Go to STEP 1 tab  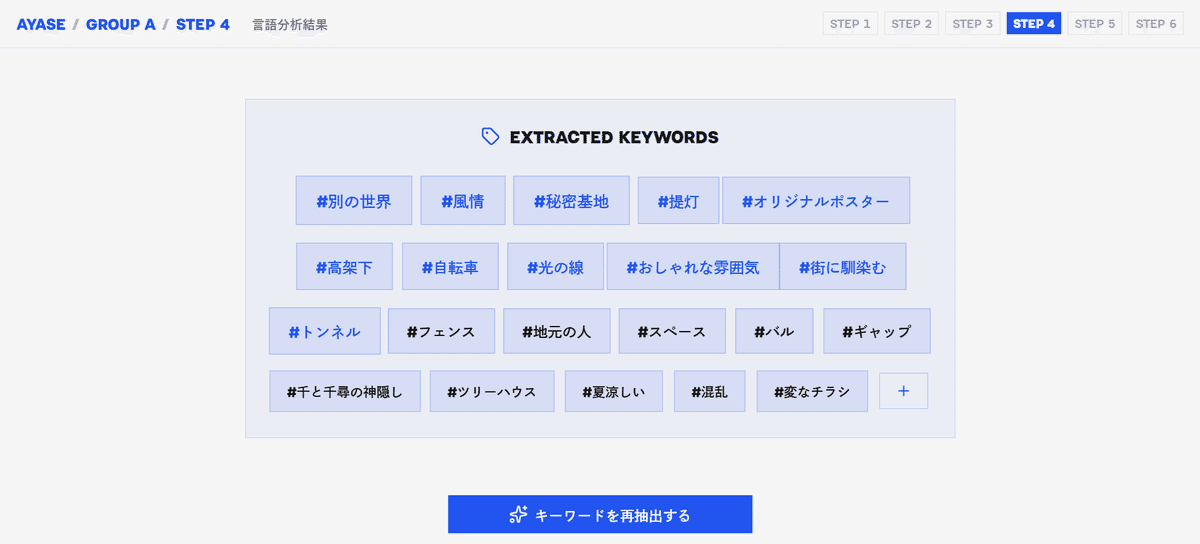click(850, 24)
